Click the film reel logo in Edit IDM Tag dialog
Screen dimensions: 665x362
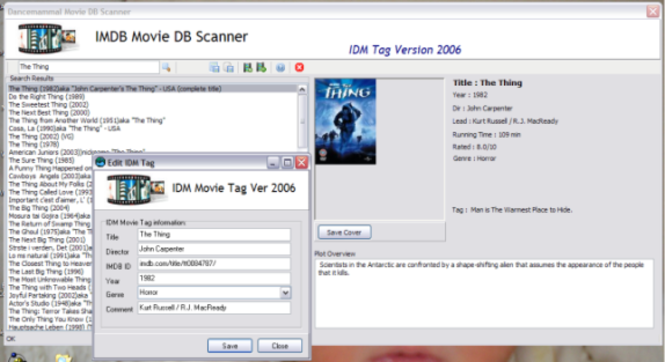(136, 189)
